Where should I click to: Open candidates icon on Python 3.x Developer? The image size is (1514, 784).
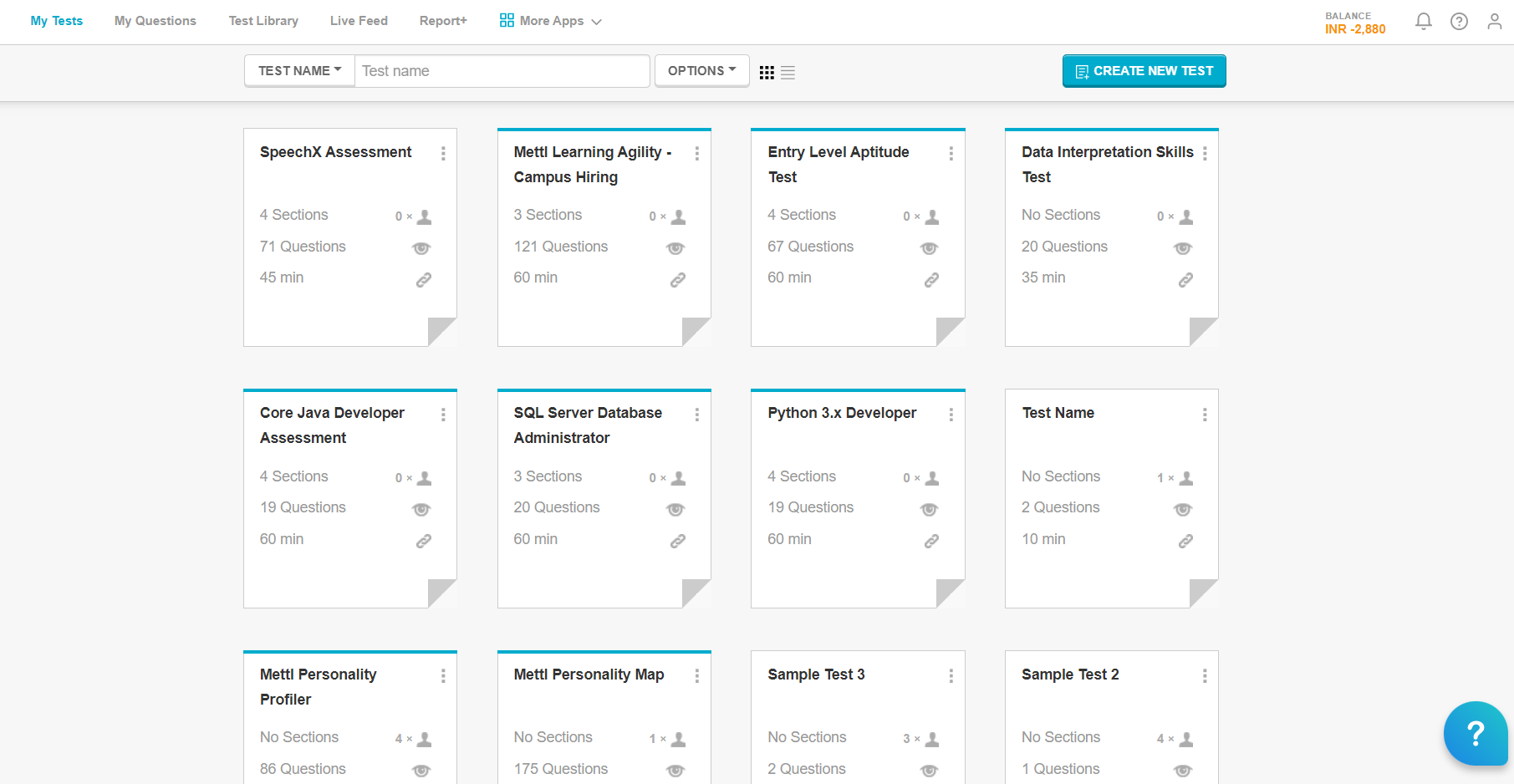click(932, 478)
